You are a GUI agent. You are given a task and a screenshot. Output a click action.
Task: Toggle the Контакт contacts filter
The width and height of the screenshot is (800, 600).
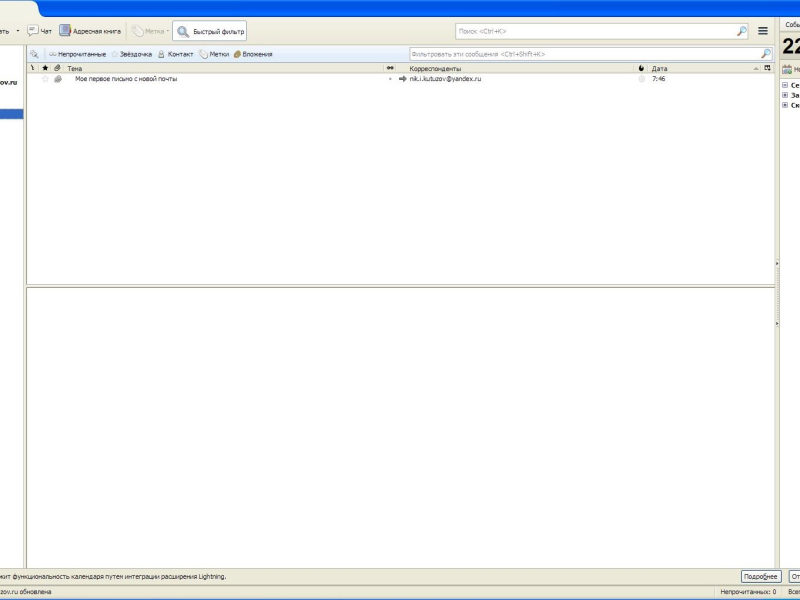[176, 54]
